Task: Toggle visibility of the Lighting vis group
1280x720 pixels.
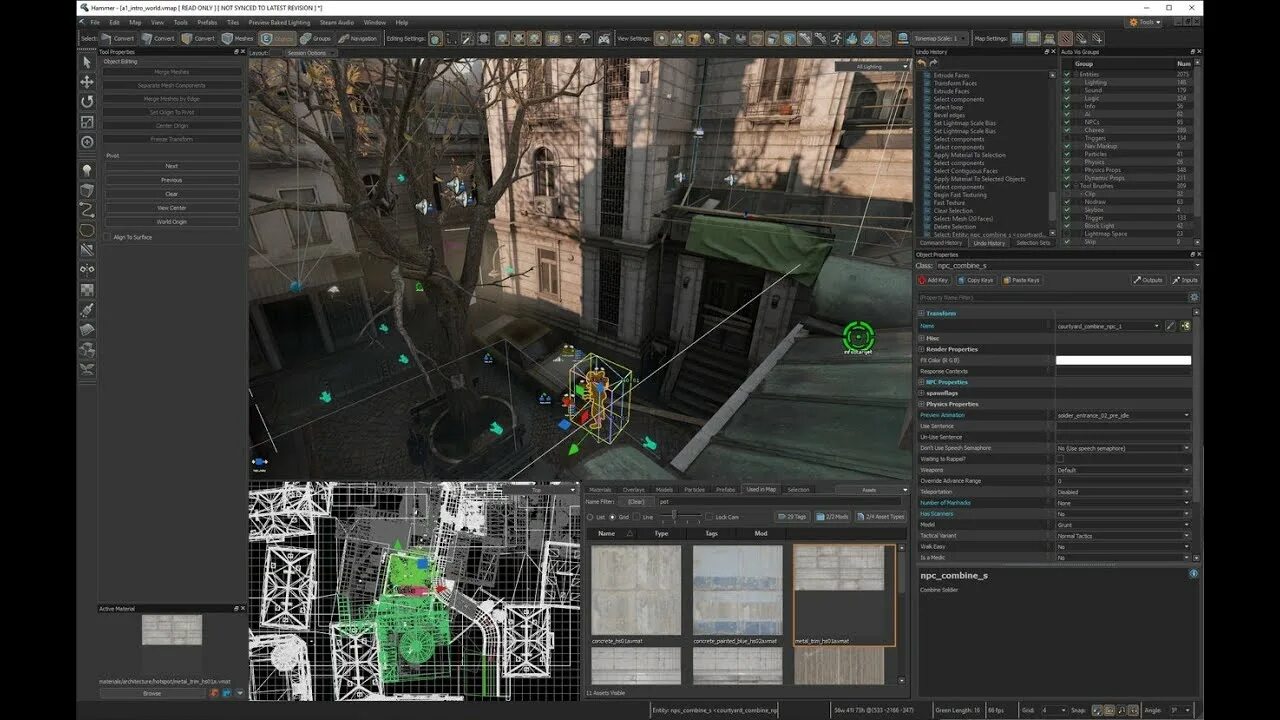Action: point(1067,82)
